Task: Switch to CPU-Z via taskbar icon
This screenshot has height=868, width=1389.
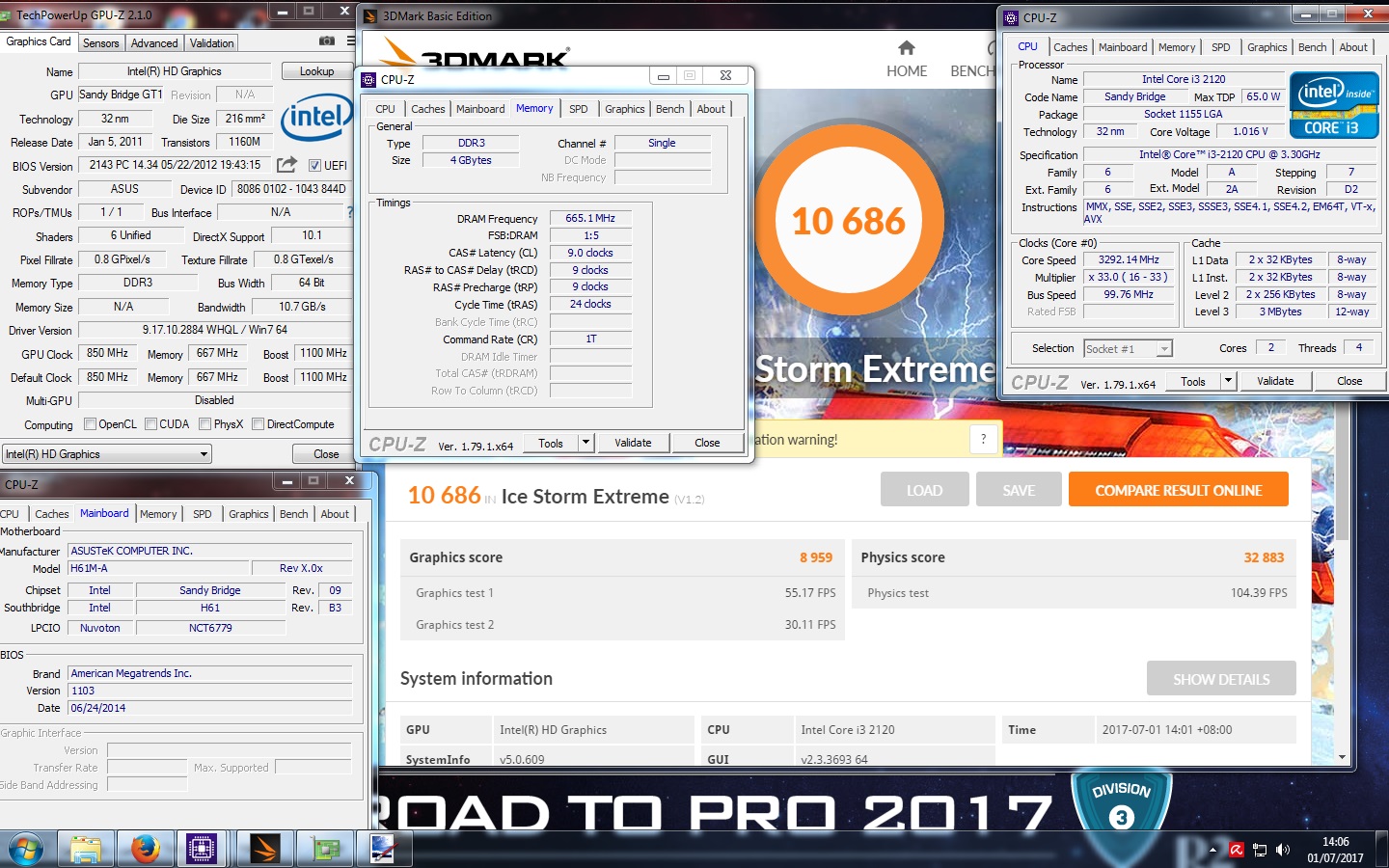Action: click(202, 849)
